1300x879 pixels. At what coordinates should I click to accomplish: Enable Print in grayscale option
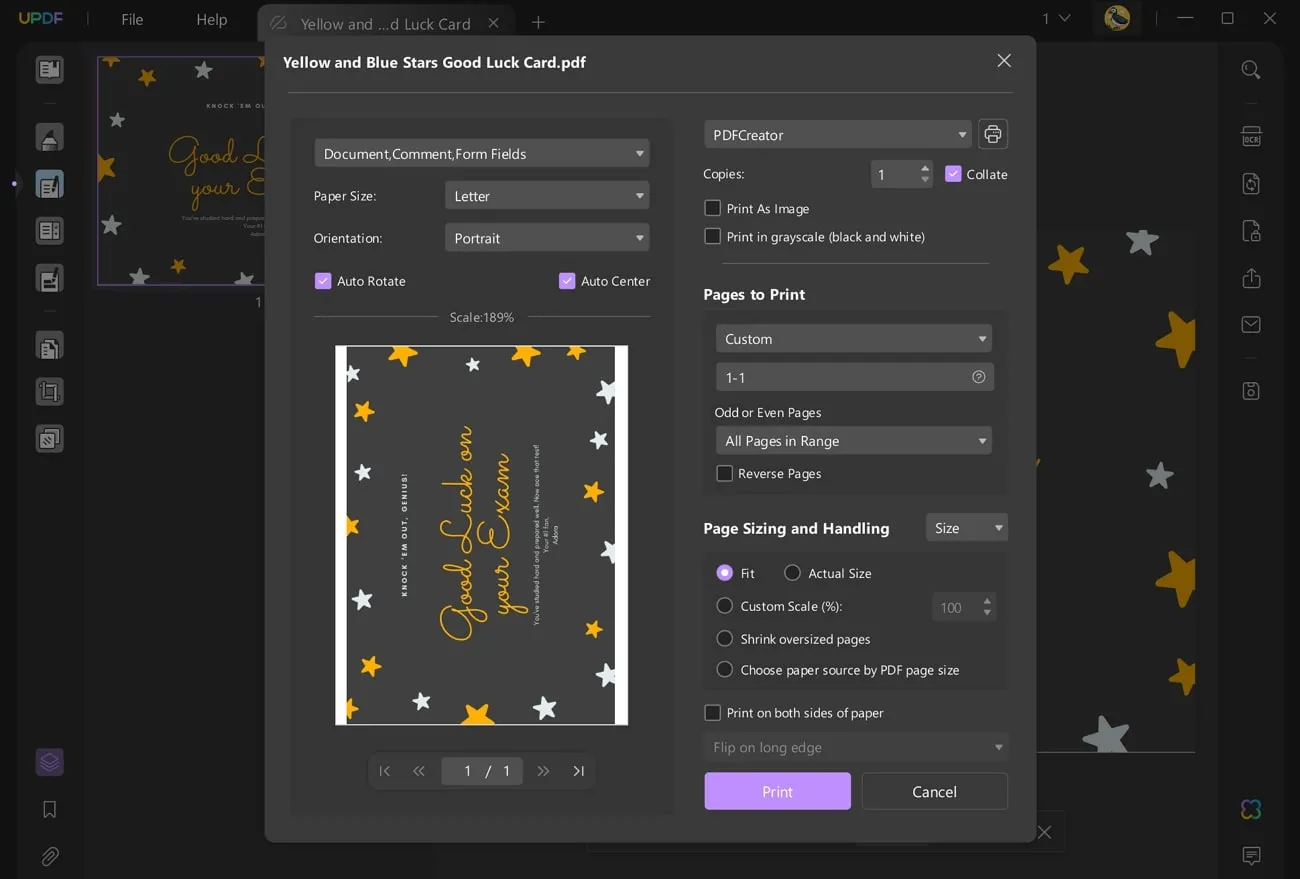(x=712, y=236)
